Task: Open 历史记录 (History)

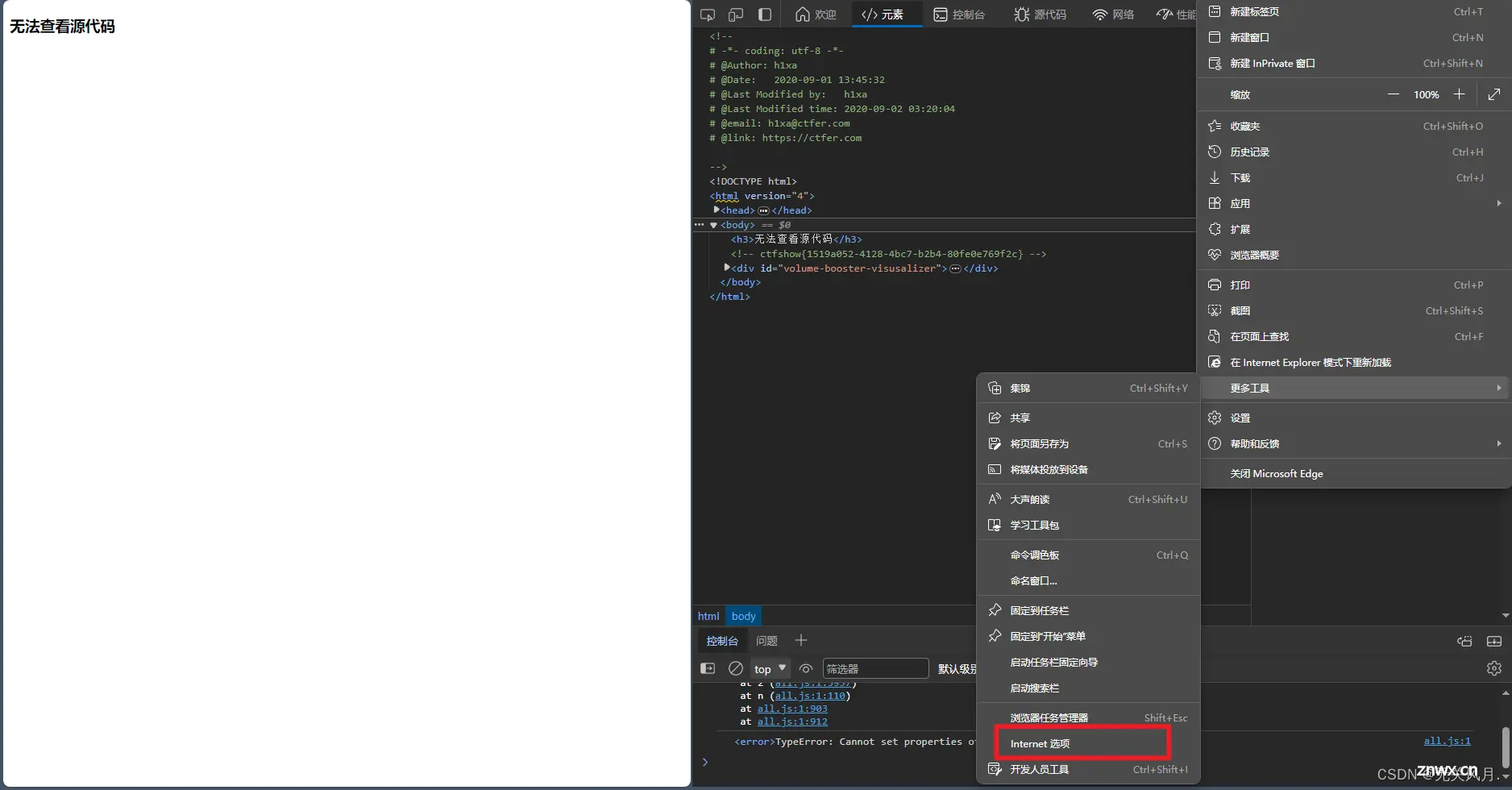Action: 1354,152
